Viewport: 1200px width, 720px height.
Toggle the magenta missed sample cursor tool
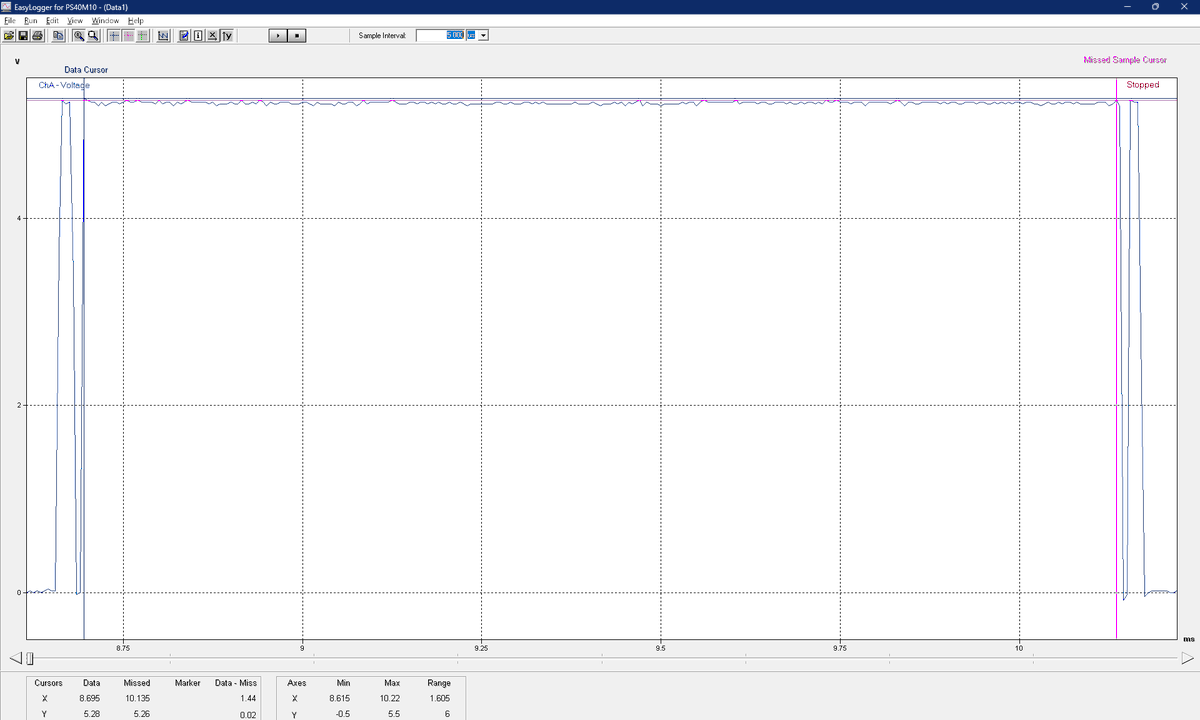128,35
